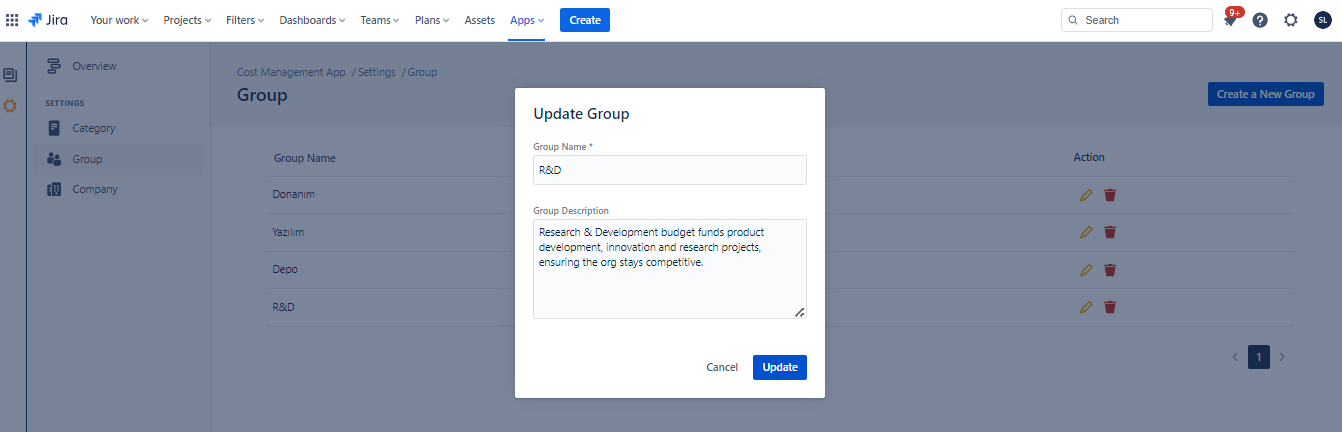Image resolution: width=1342 pixels, height=432 pixels.
Task: Expand the Apps dropdown
Action: coord(527,20)
